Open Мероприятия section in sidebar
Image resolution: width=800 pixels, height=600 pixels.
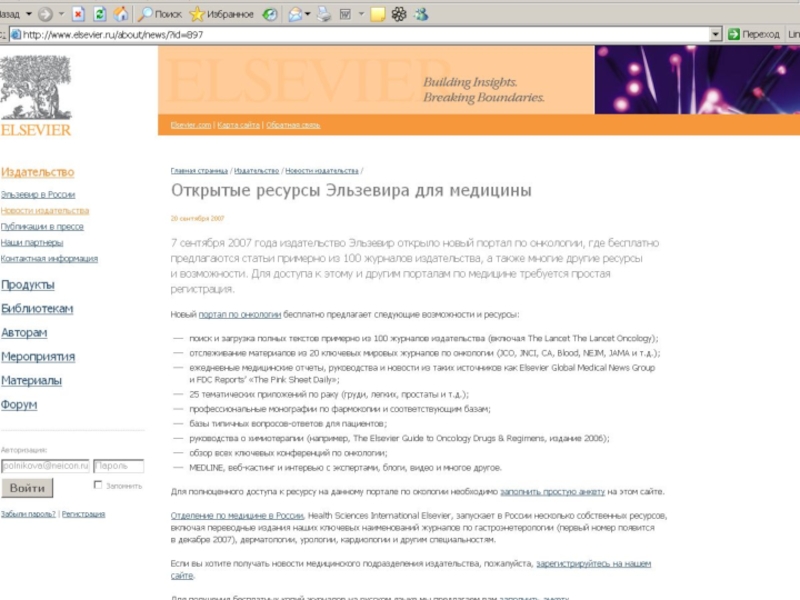38,357
